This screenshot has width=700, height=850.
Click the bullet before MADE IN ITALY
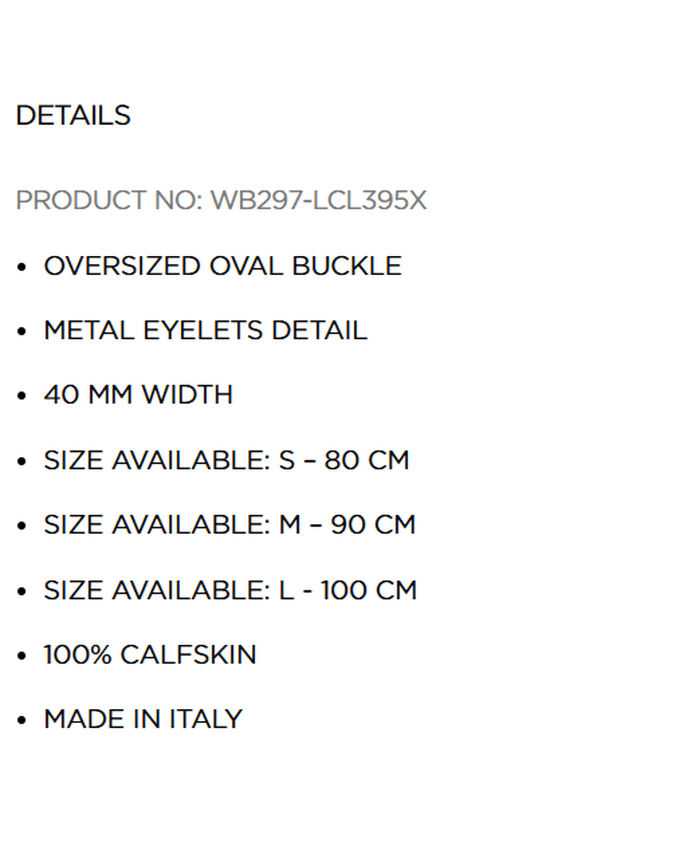[x=22, y=720]
